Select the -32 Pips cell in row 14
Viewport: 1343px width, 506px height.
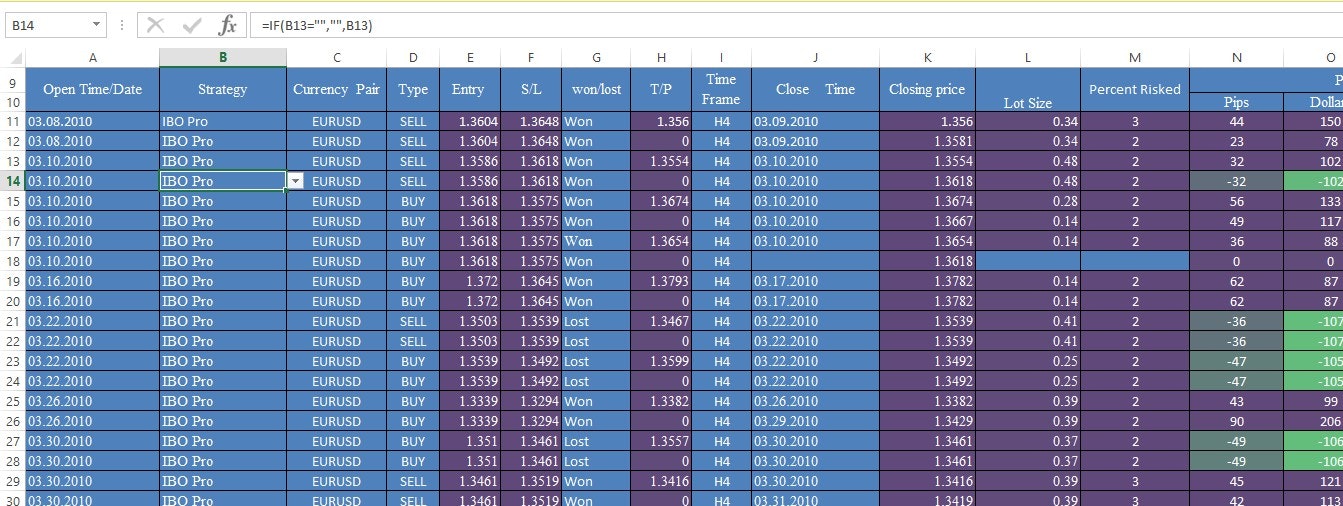pyautogui.click(x=1237, y=181)
